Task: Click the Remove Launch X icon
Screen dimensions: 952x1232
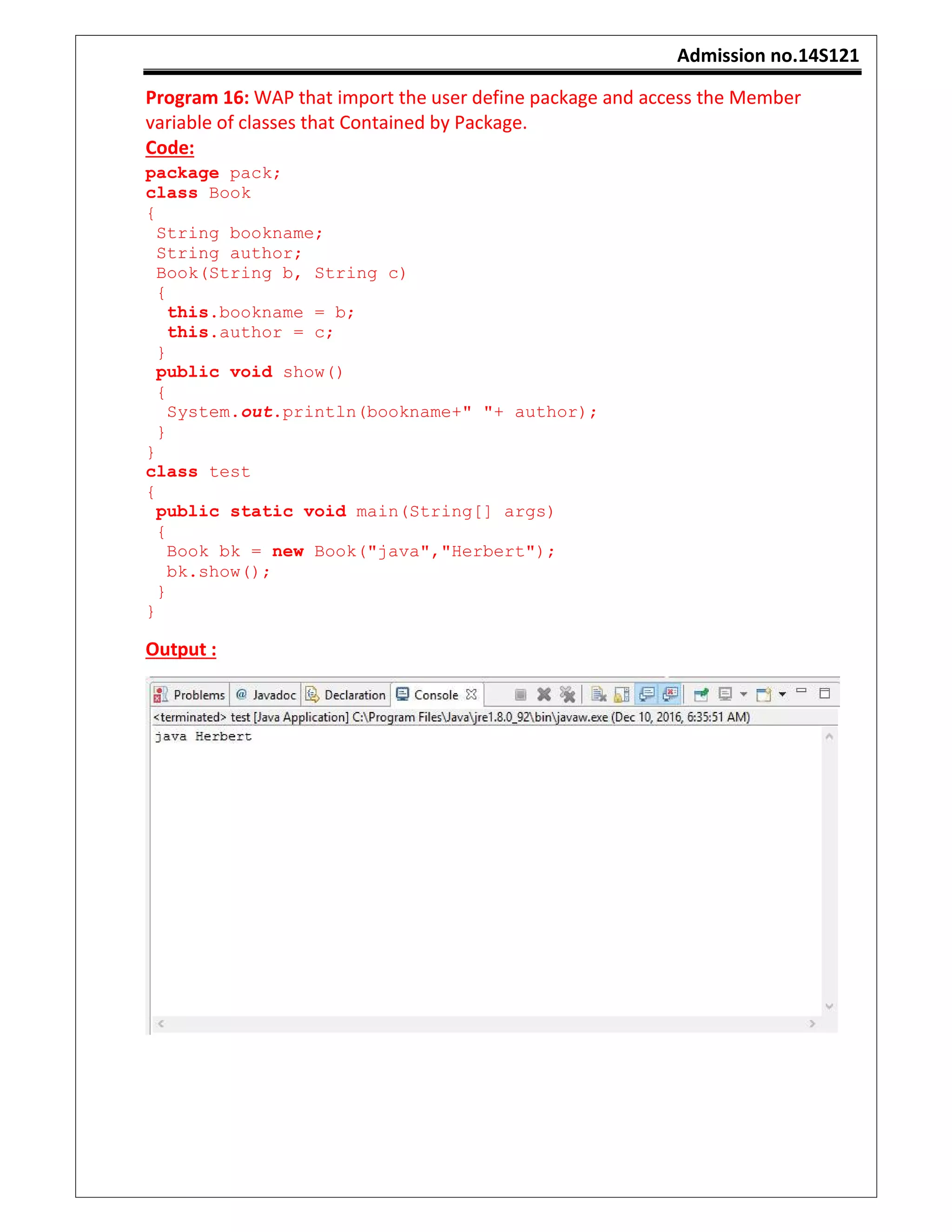Action: click(x=544, y=695)
